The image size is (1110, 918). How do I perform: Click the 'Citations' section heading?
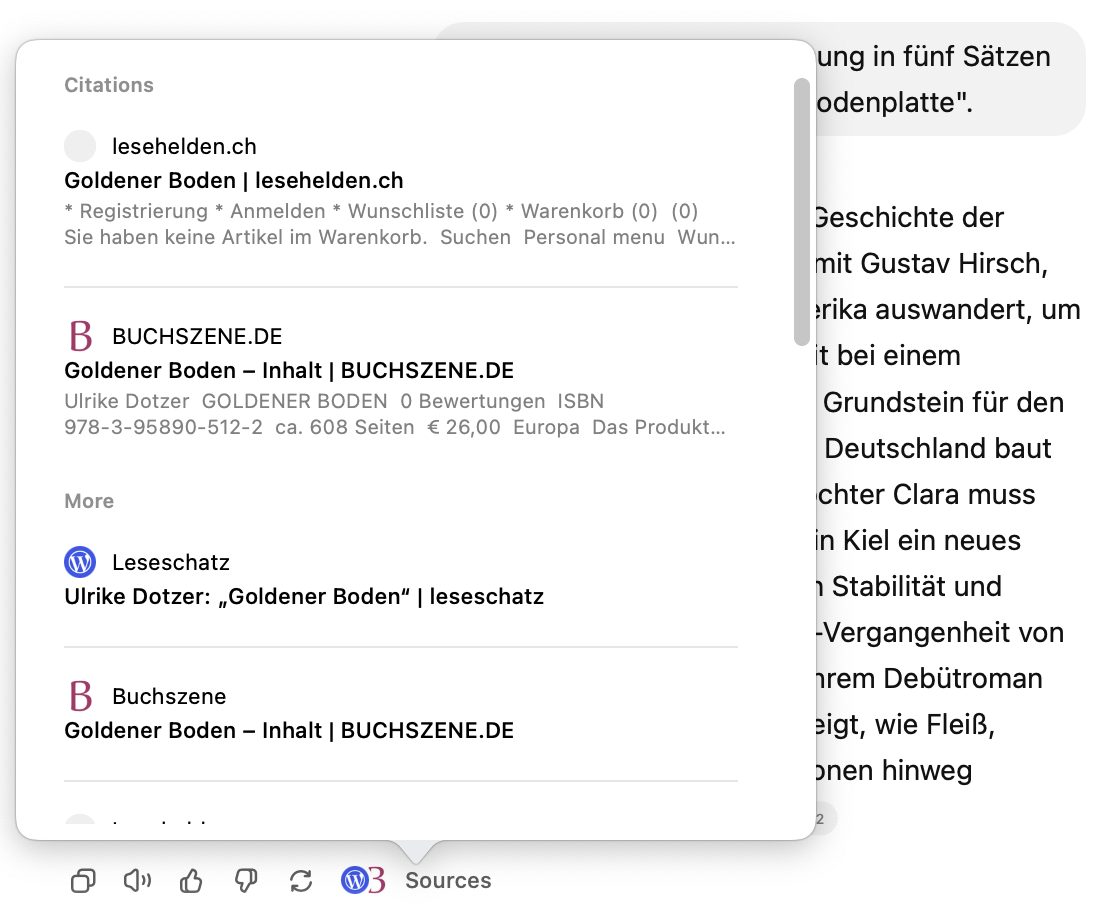109,85
